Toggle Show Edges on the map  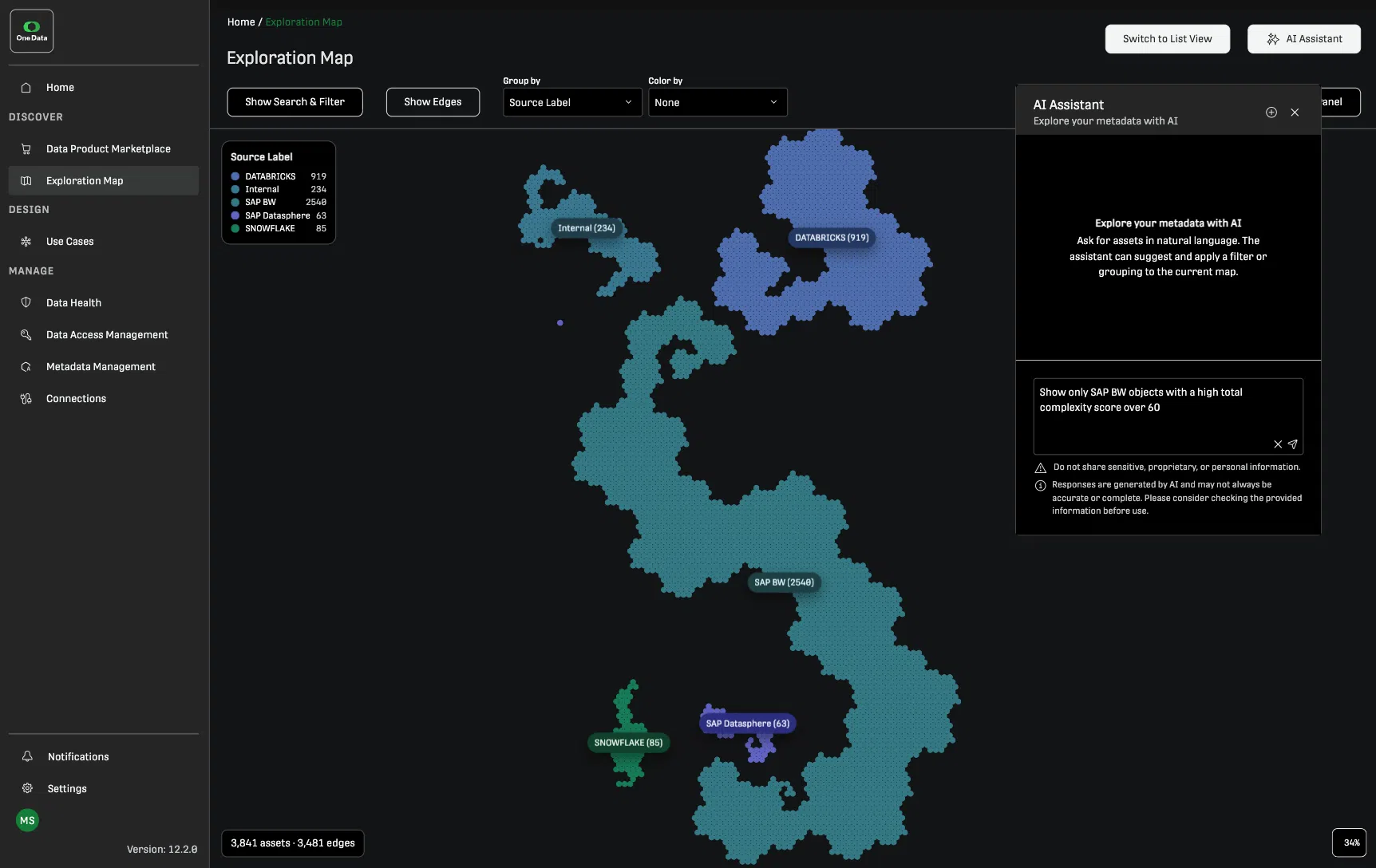coord(433,102)
